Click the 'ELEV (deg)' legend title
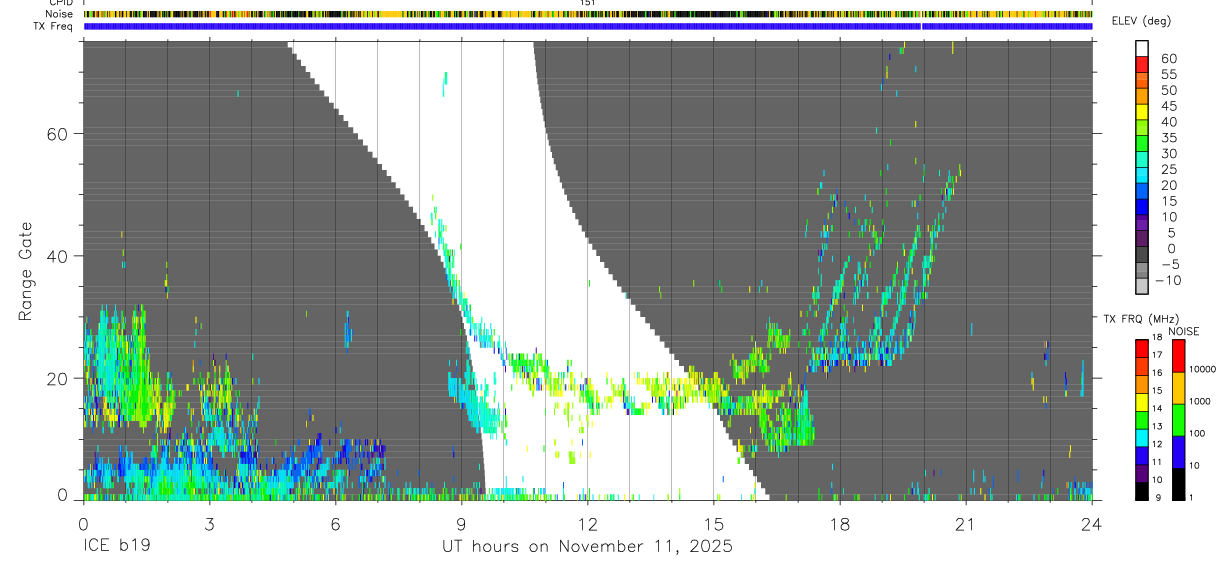Image resolution: width=1228 pixels, height=567 pixels. tap(1141, 22)
